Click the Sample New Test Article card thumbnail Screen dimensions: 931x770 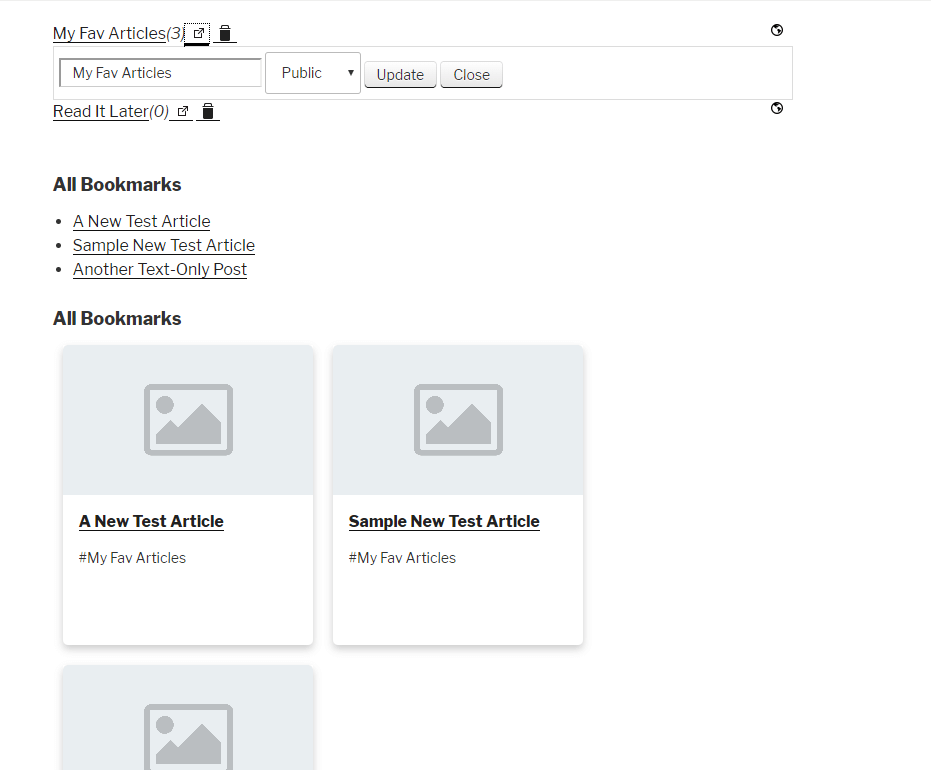point(458,420)
